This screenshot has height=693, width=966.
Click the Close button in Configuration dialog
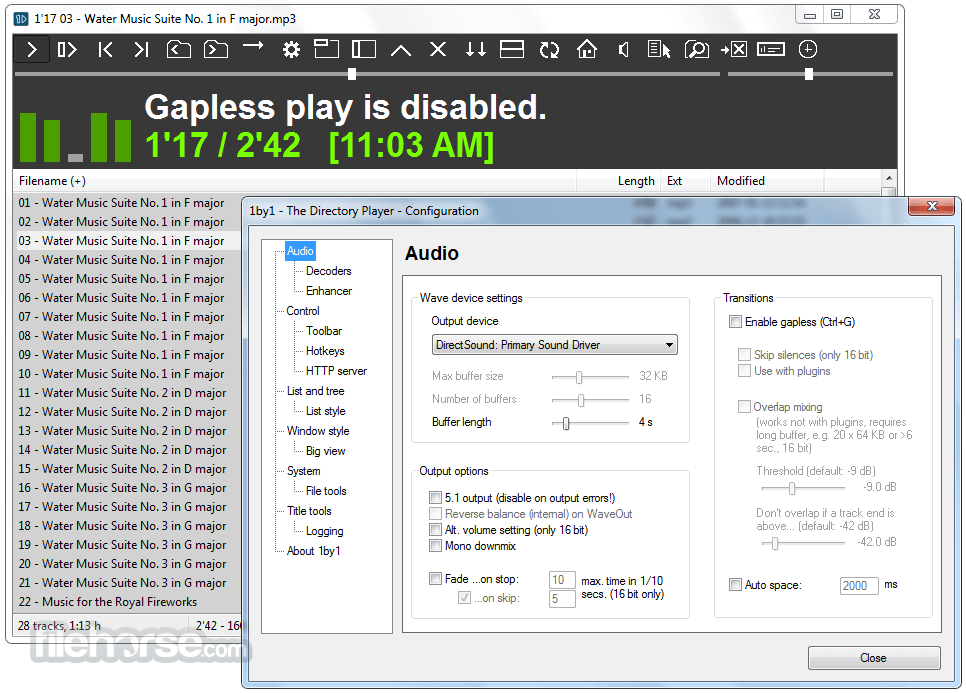click(x=874, y=658)
